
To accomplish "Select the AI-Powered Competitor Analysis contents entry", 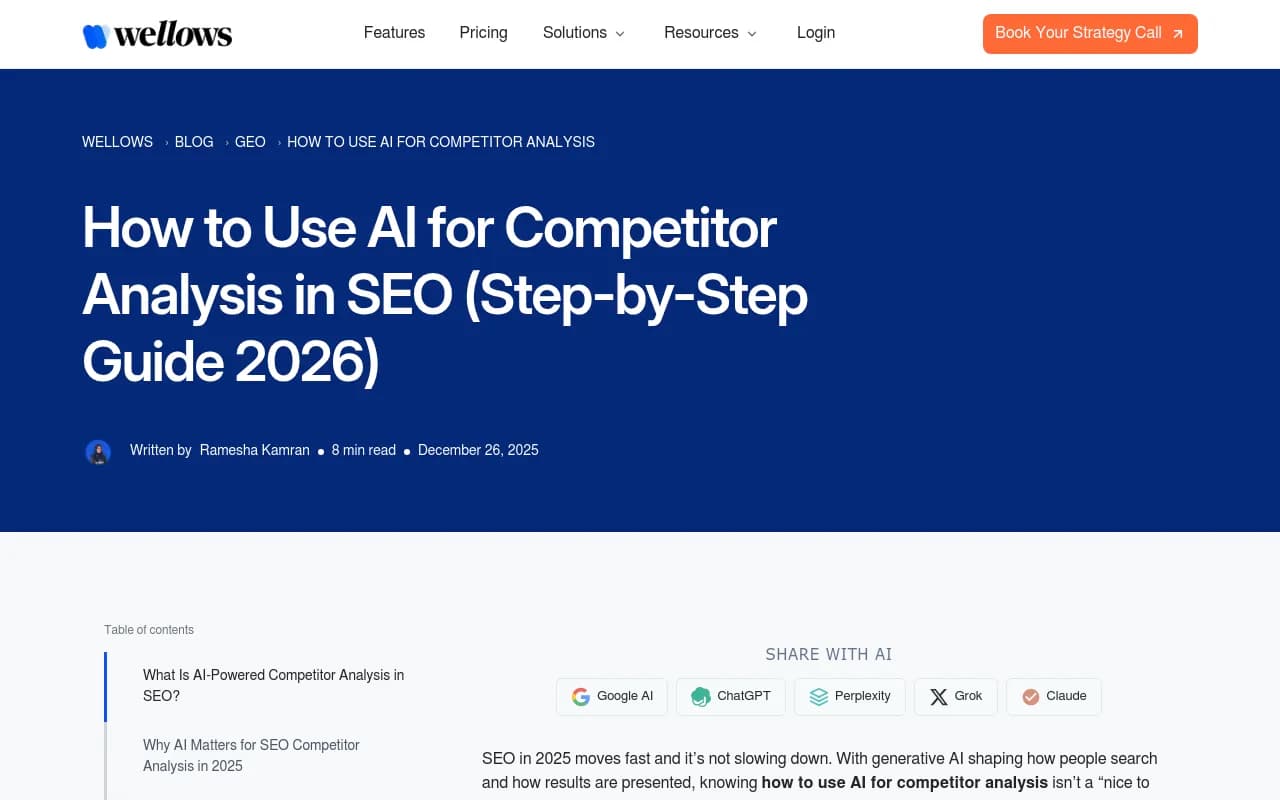I will click(x=273, y=685).
